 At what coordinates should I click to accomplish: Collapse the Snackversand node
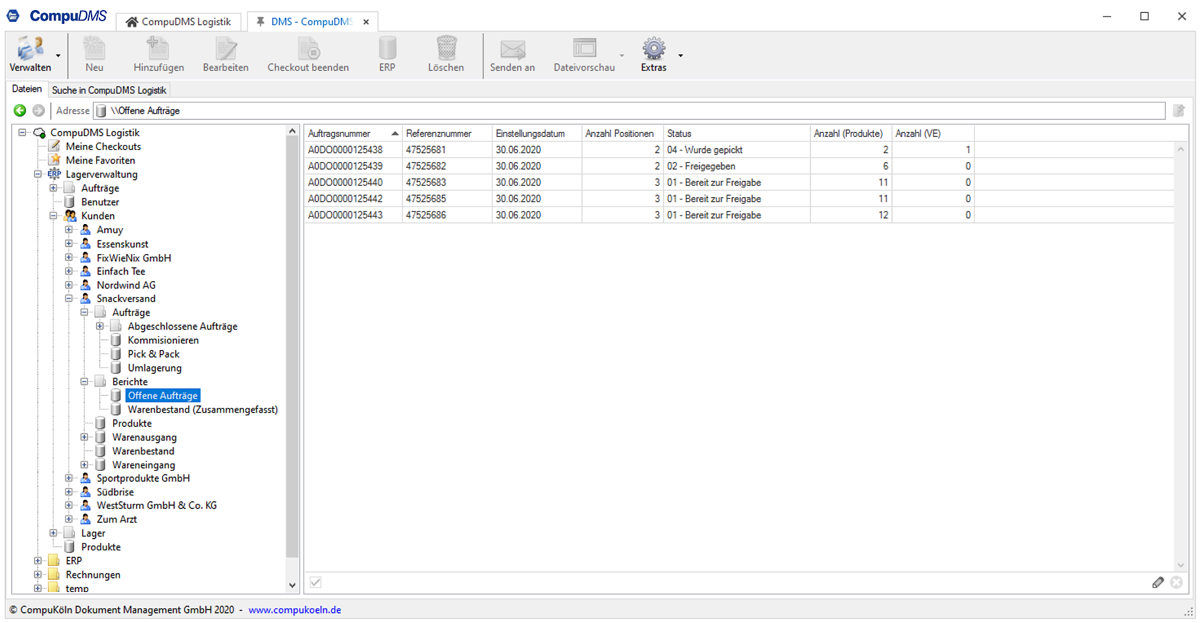pyautogui.click(x=69, y=299)
